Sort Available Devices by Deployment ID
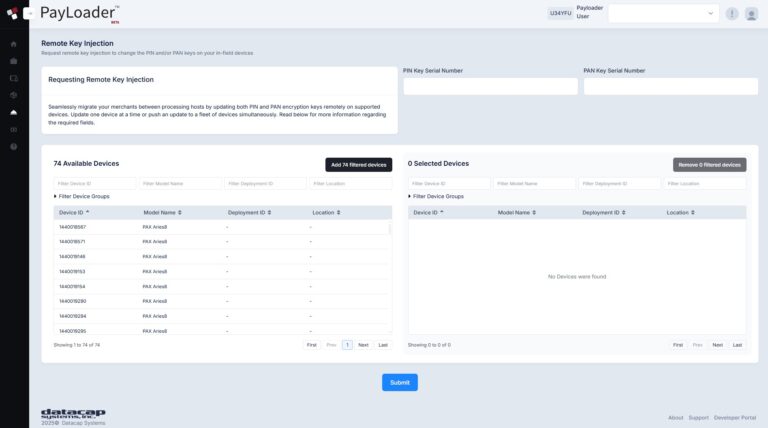768x428 pixels. 249,213
